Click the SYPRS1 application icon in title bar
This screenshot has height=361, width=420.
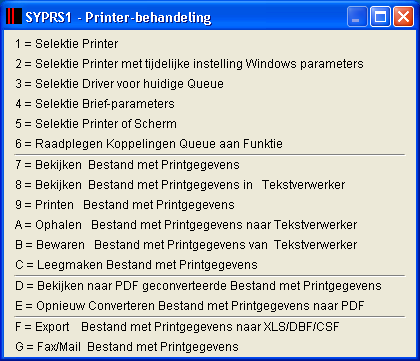point(14,16)
